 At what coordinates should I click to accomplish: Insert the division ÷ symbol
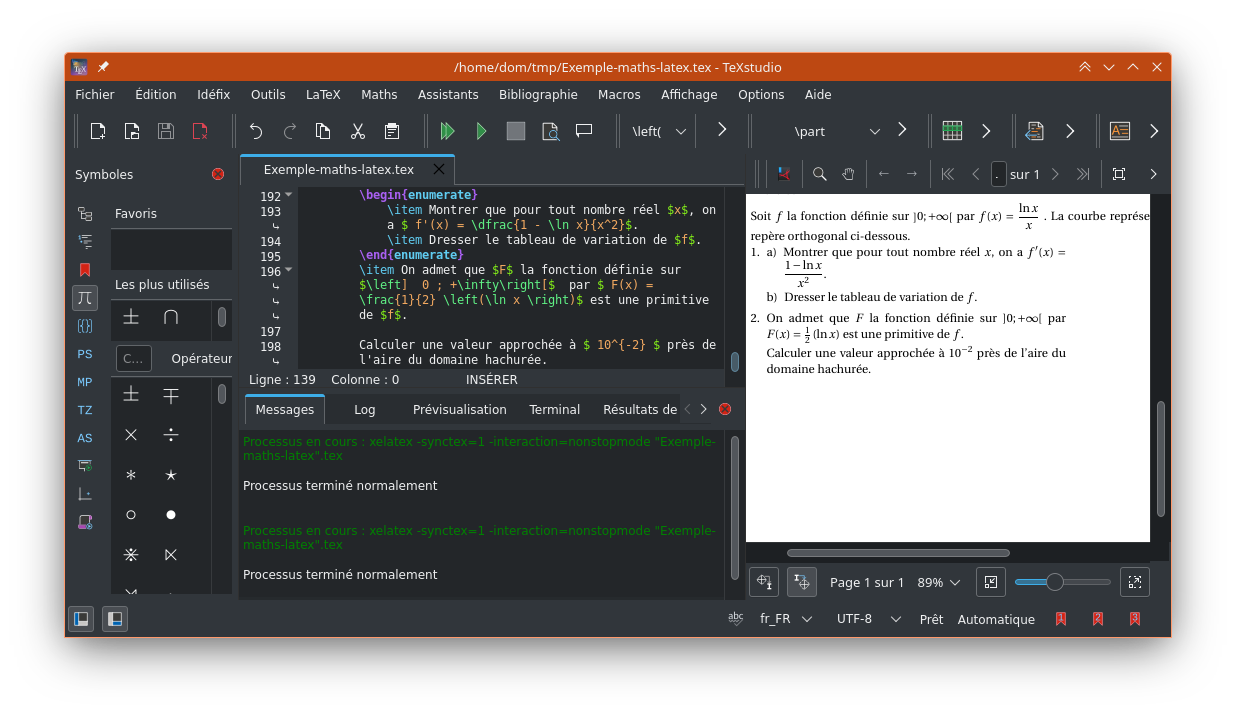pyautogui.click(x=171, y=435)
